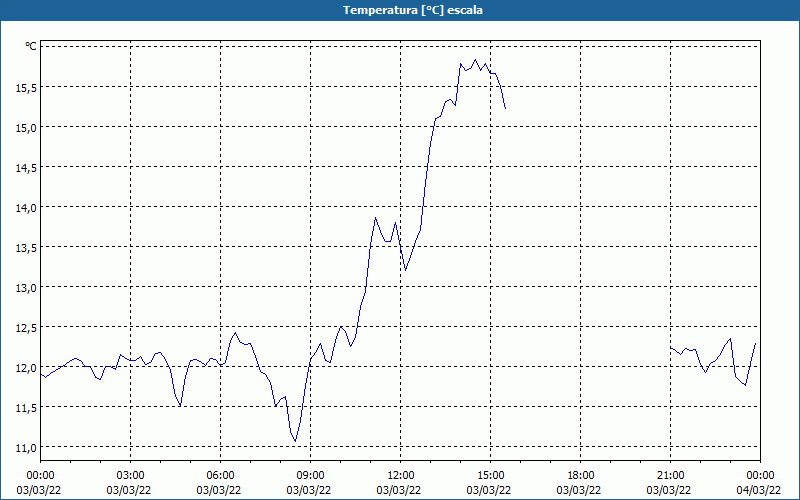The width and height of the screenshot is (800, 500).
Task: Pick the 18:00 time tick label
Action: pyautogui.click(x=581, y=476)
